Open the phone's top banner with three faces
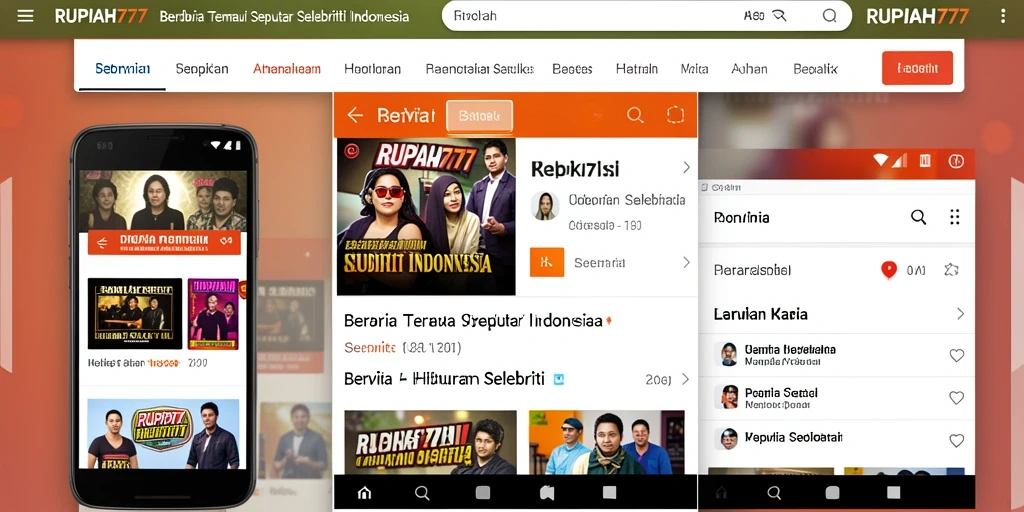The width and height of the screenshot is (1024, 512). coord(163,200)
